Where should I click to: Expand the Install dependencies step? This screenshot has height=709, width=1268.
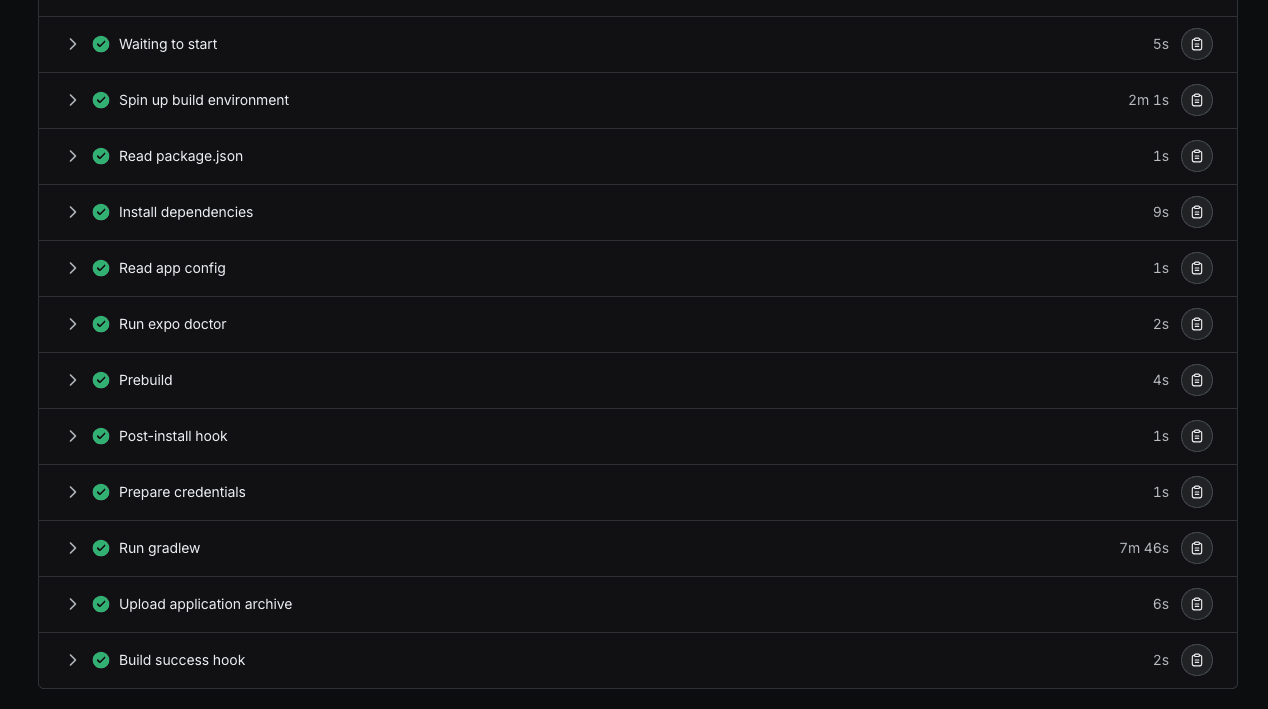click(x=72, y=212)
